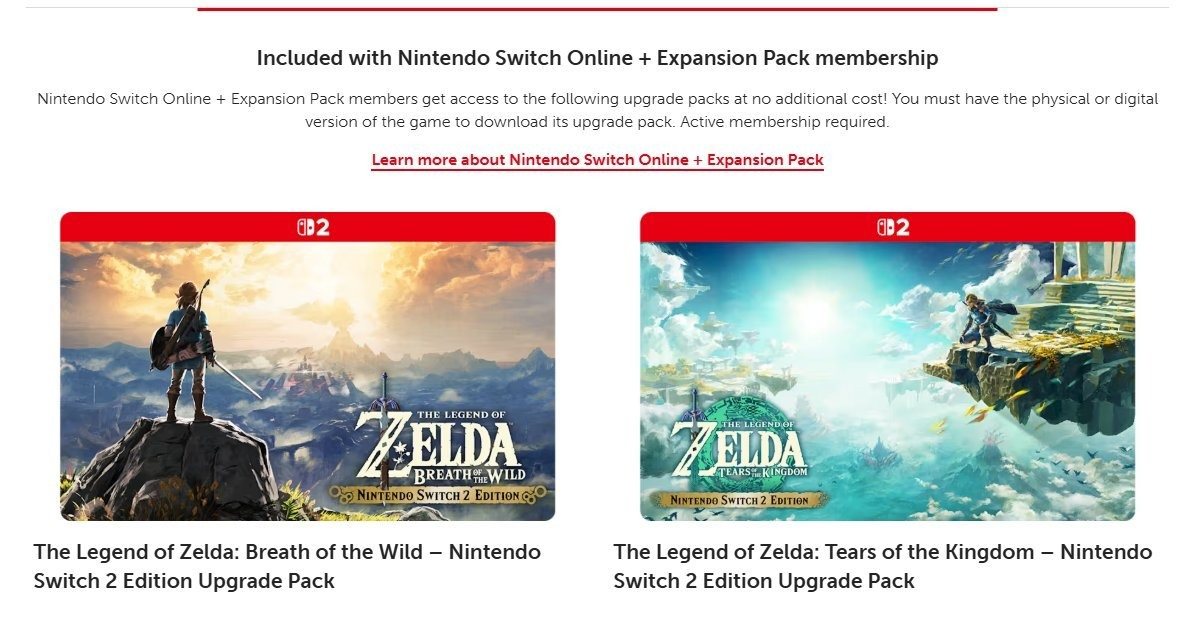Click the Switch 2 logo above Tears of the Kingdom
1198x630 pixels.
coord(893,227)
